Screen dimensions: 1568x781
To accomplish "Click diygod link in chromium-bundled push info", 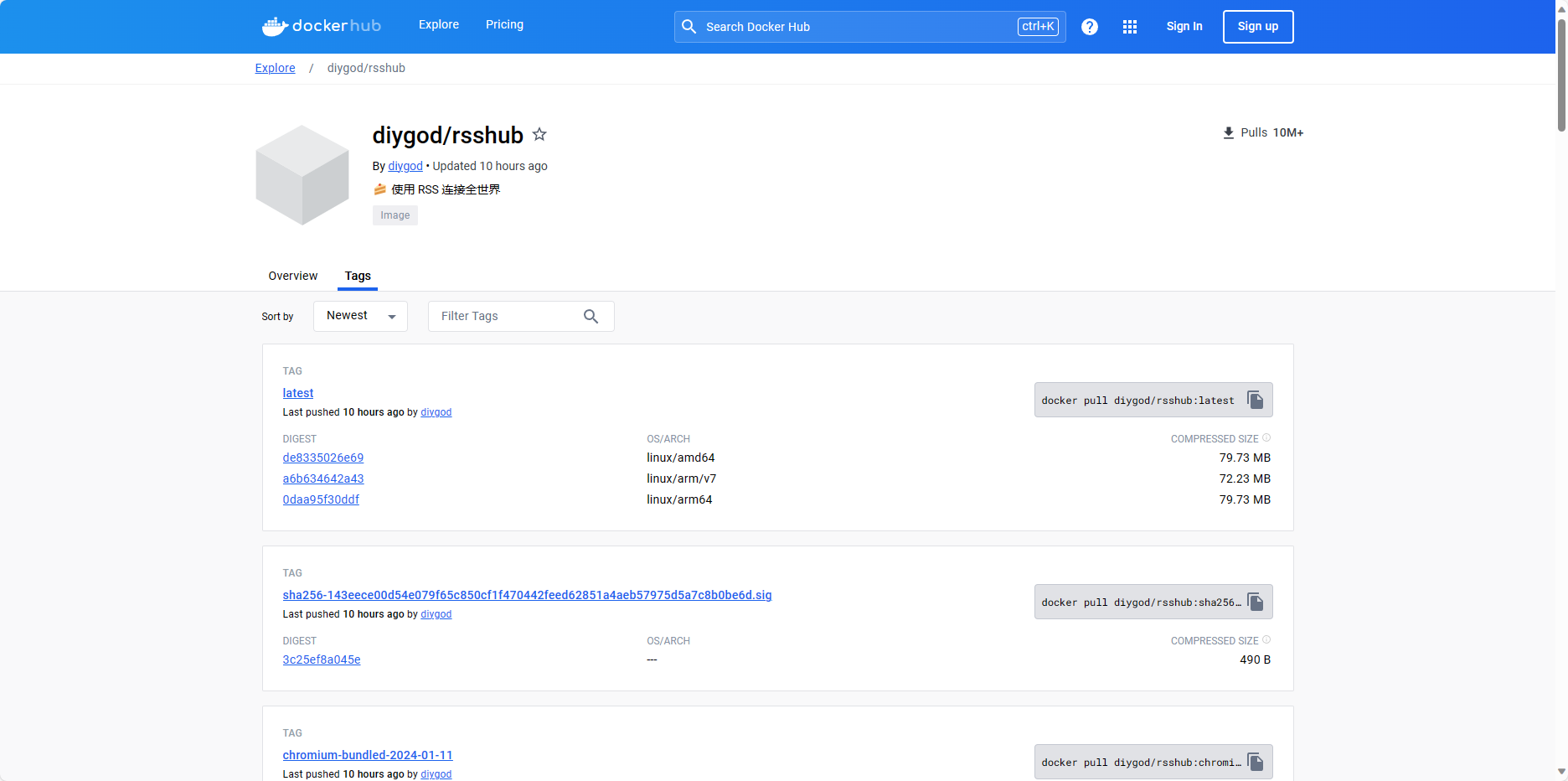I will click(436, 774).
